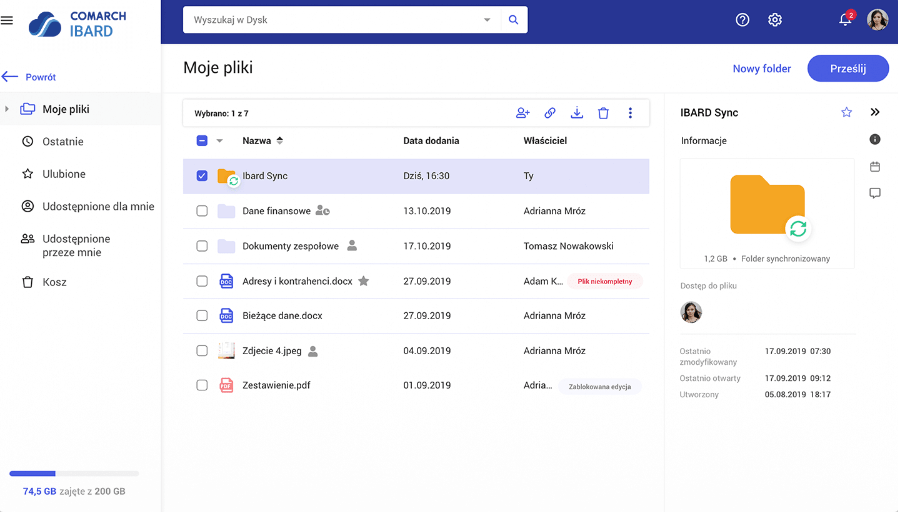Open Udostępnione dla mnie in sidebar
The width and height of the screenshot is (898, 512).
pos(98,206)
